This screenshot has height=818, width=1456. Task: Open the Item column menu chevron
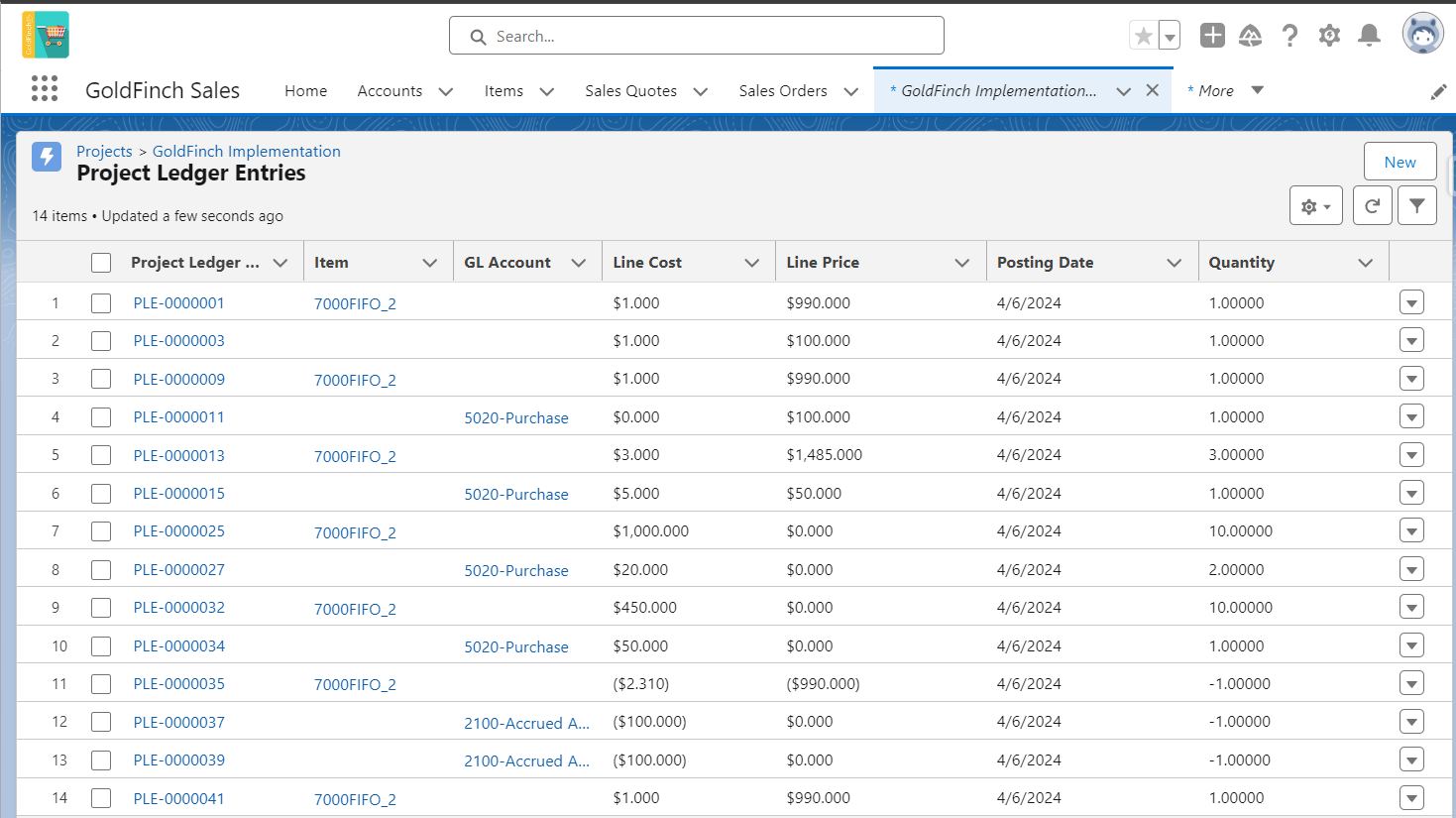(x=430, y=263)
